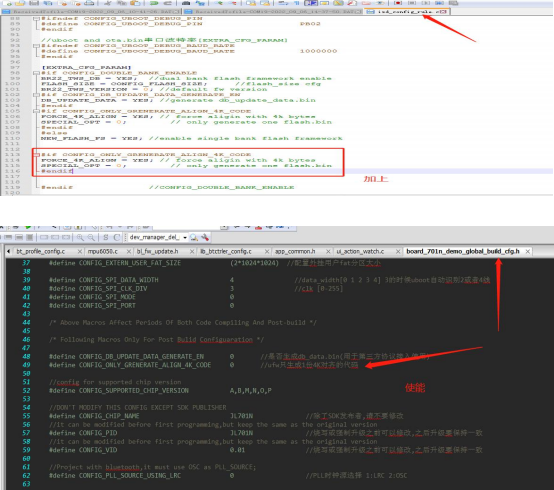Collapse fold marker at line 88 CONFIG_UBOOT_DEBUG_PIN
Image resolution: width=554 pixels, height=490 pixels.
point(36,18)
